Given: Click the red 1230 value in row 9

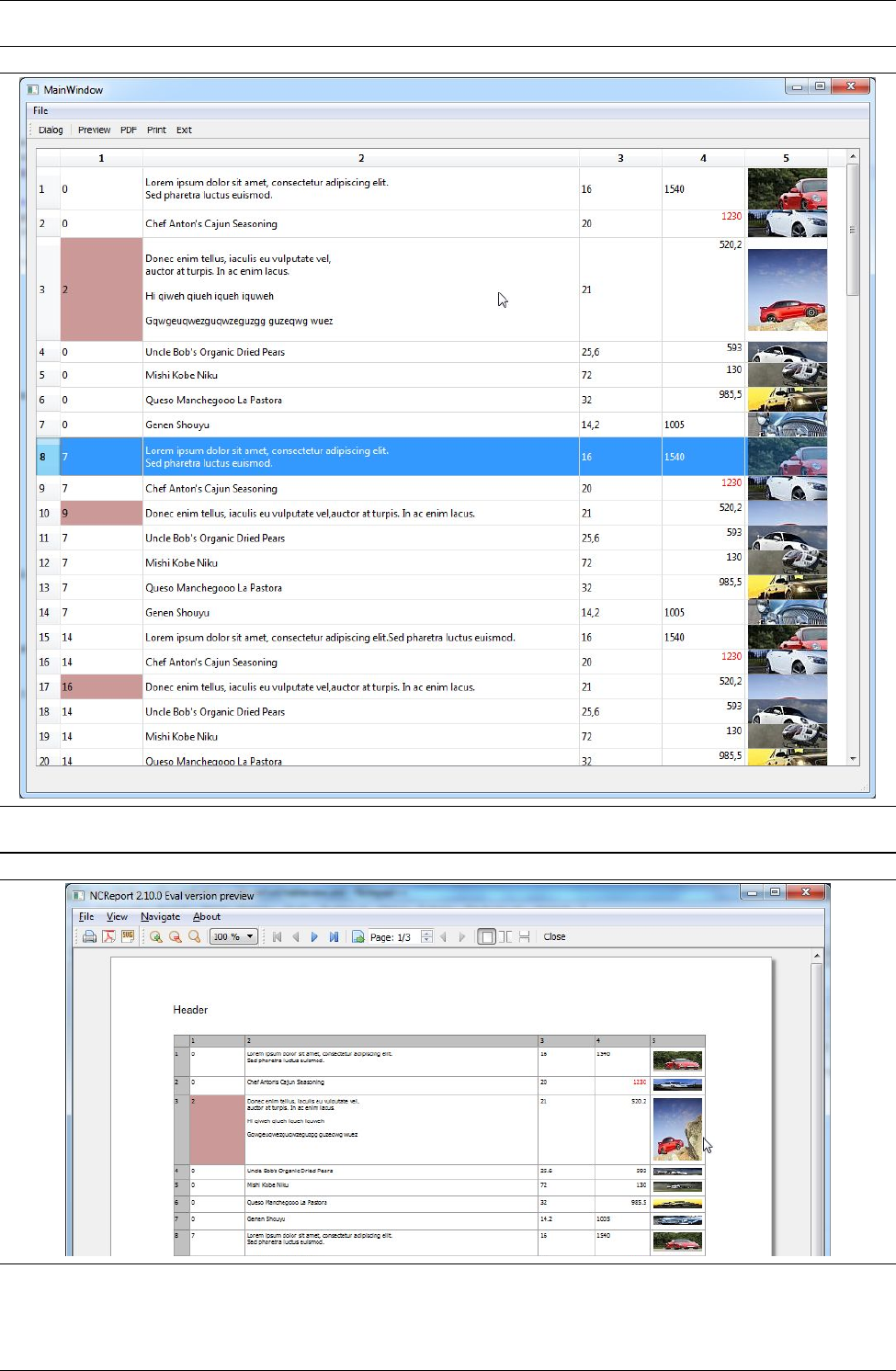Looking at the screenshot, I should pos(732,482).
